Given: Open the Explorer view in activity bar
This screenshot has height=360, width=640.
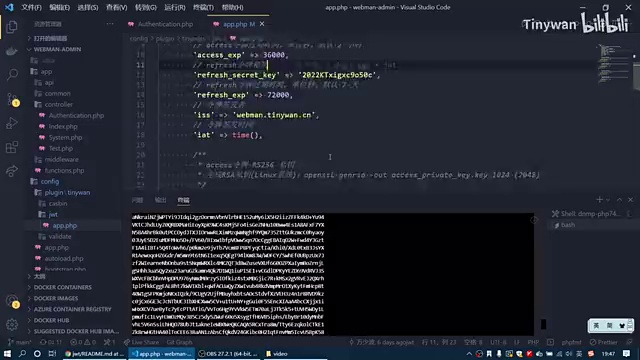Looking at the screenshot, I should (12, 27).
